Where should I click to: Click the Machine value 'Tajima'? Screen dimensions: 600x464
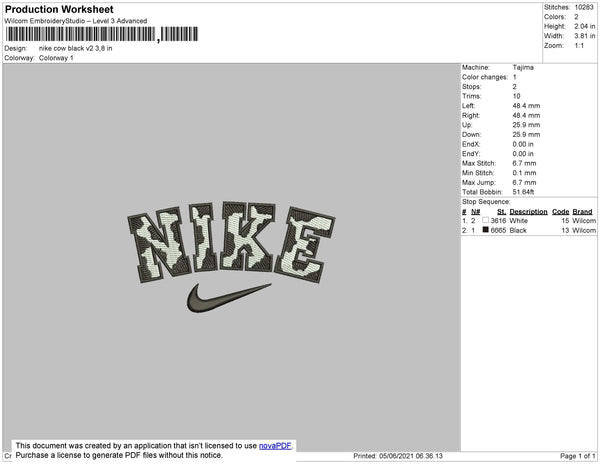click(x=523, y=67)
